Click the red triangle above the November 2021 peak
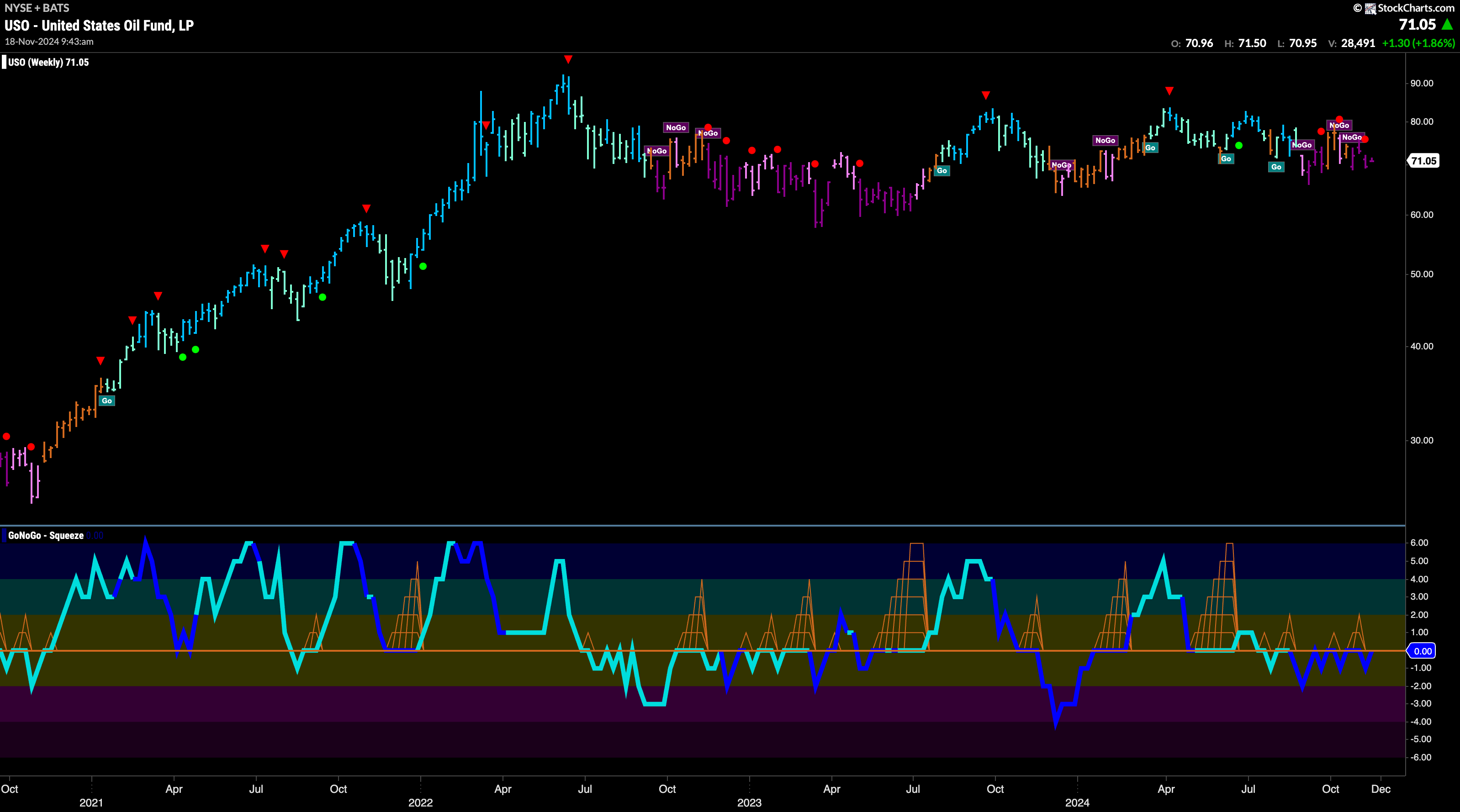Viewport: 1460px width, 812px height. click(x=366, y=209)
